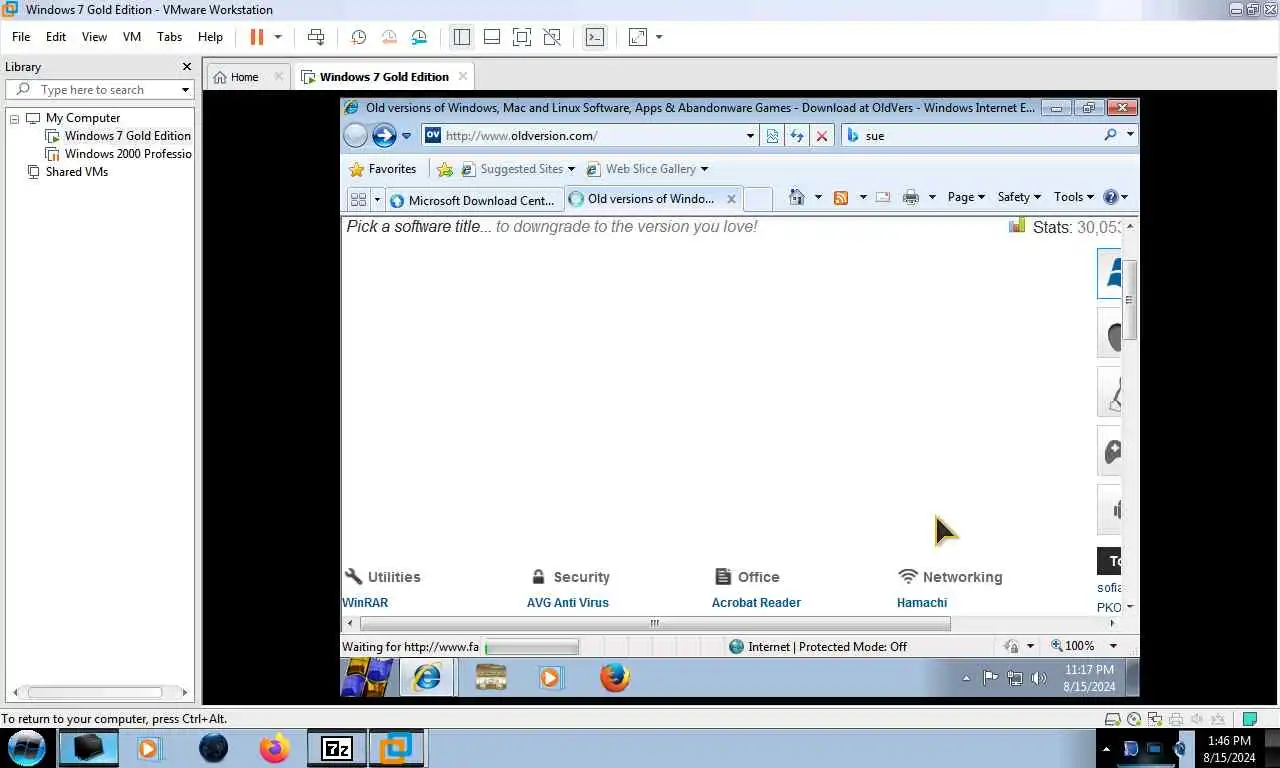Take a snapshot of this virtual machine

(x=359, y=37)
